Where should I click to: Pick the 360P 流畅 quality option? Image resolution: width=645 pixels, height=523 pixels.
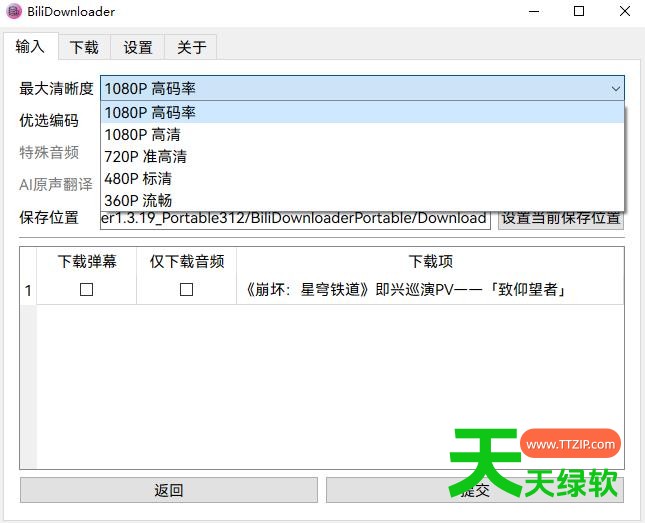[x=362, y=200]
